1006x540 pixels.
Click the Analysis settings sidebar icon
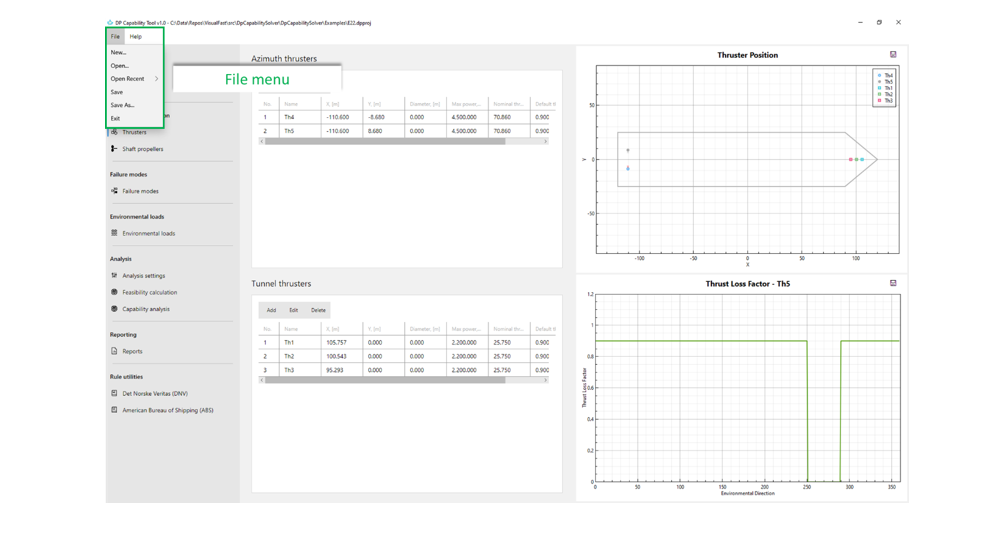(114, 276)
